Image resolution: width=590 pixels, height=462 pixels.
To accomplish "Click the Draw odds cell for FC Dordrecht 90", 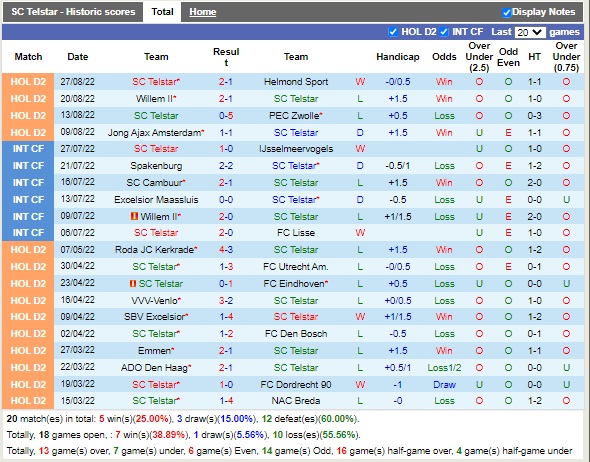I will [x=444, y=384].
